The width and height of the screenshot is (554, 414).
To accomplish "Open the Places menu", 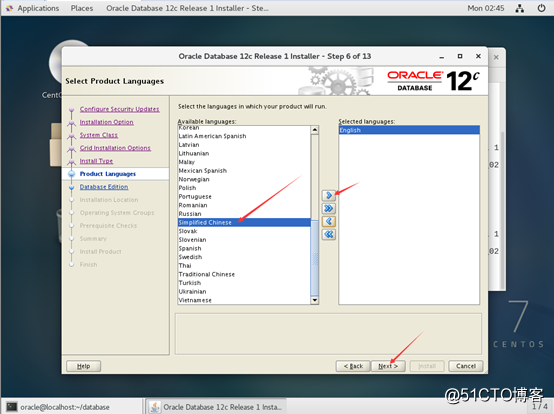I will pyautogui.click(x=82, y=8).
